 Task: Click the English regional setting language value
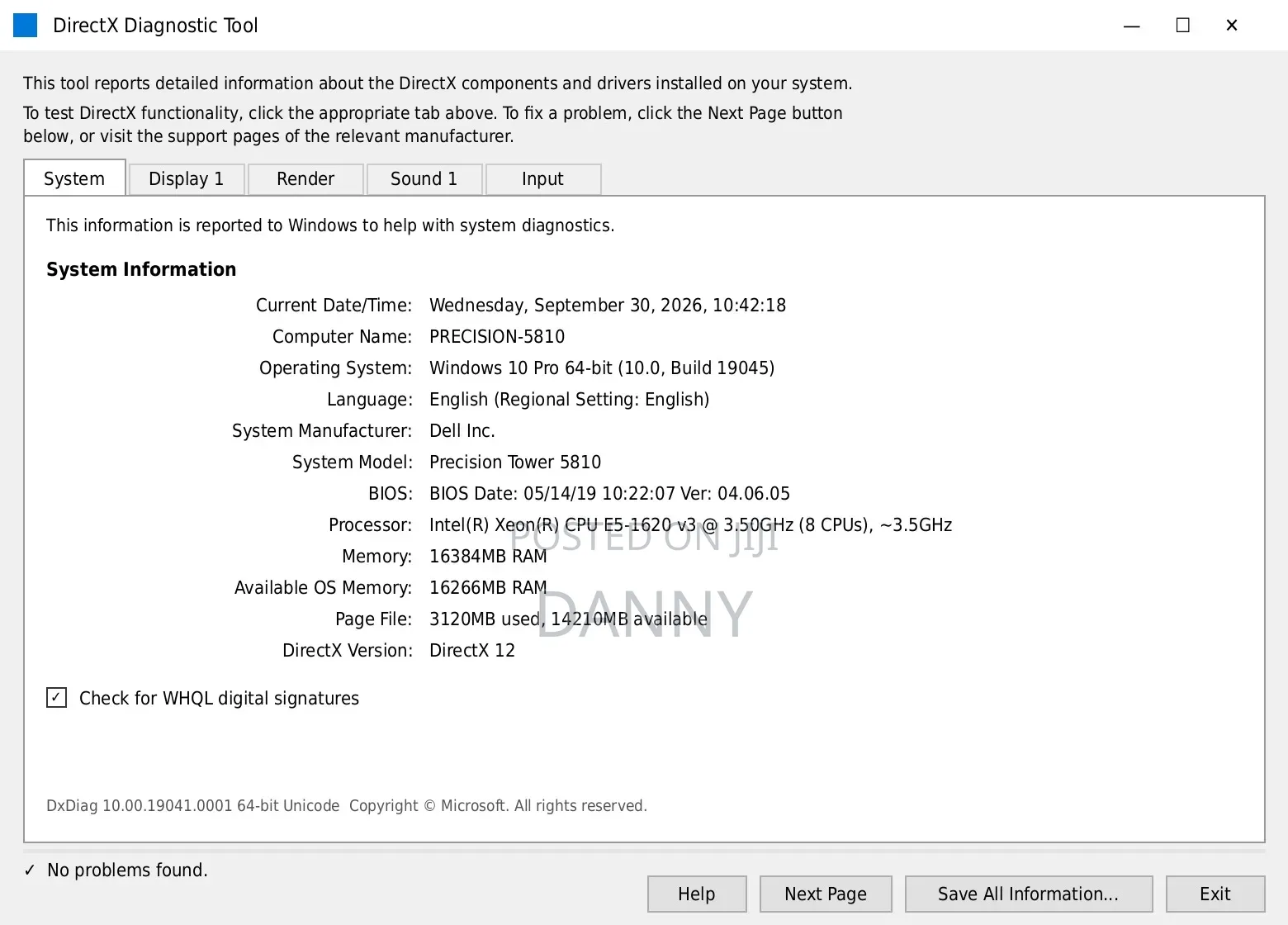click(x=570, y=400)
